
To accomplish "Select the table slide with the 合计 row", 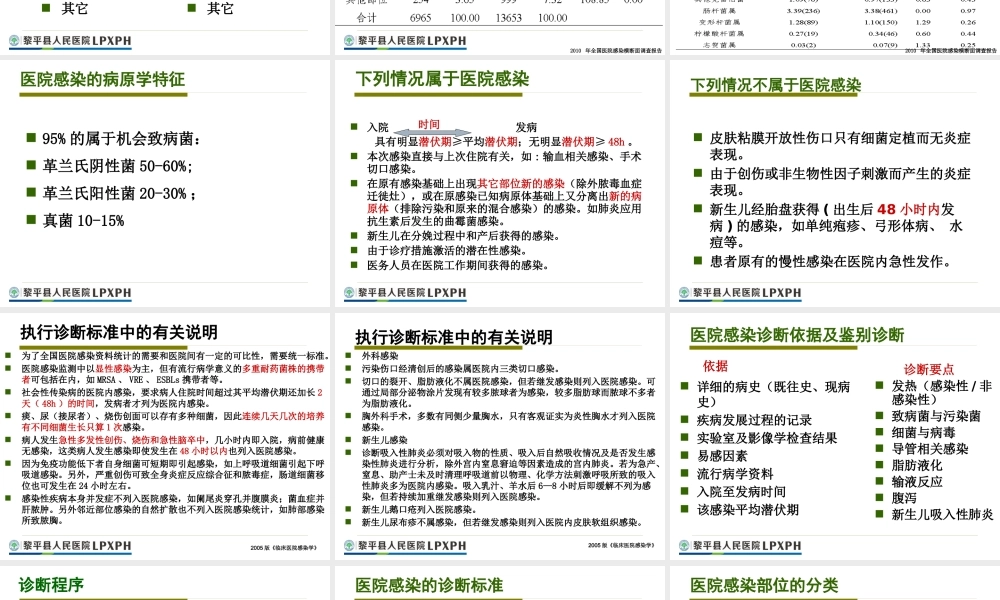I will [x=499, y=27].
